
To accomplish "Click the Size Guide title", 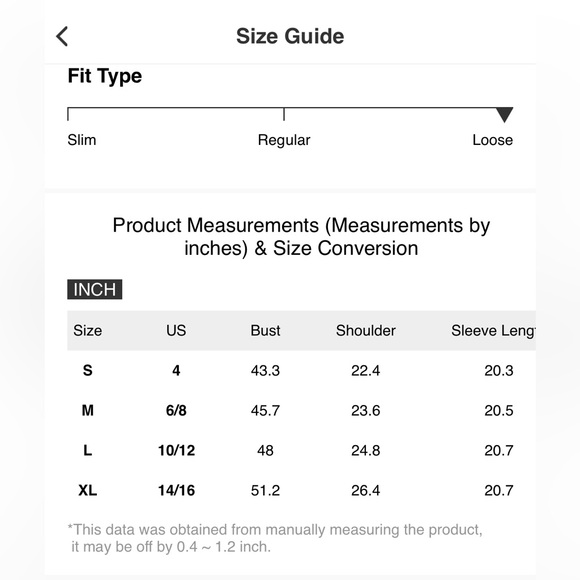I will point(290,36).
